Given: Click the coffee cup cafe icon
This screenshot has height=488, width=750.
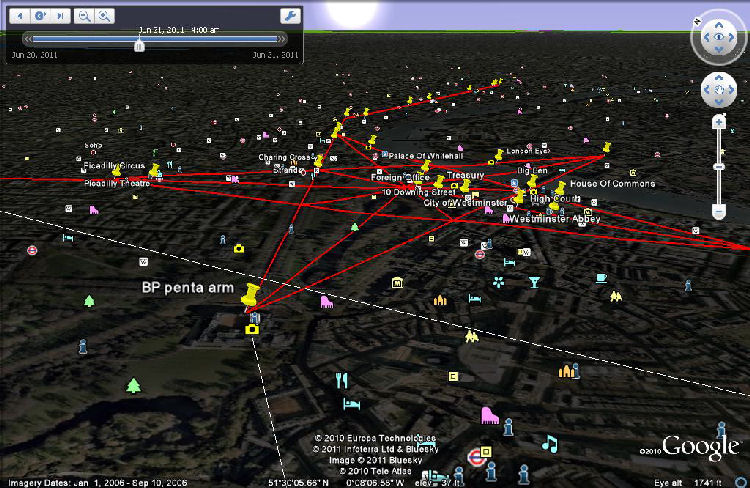Looking at the screenshot, I should 601,278.
